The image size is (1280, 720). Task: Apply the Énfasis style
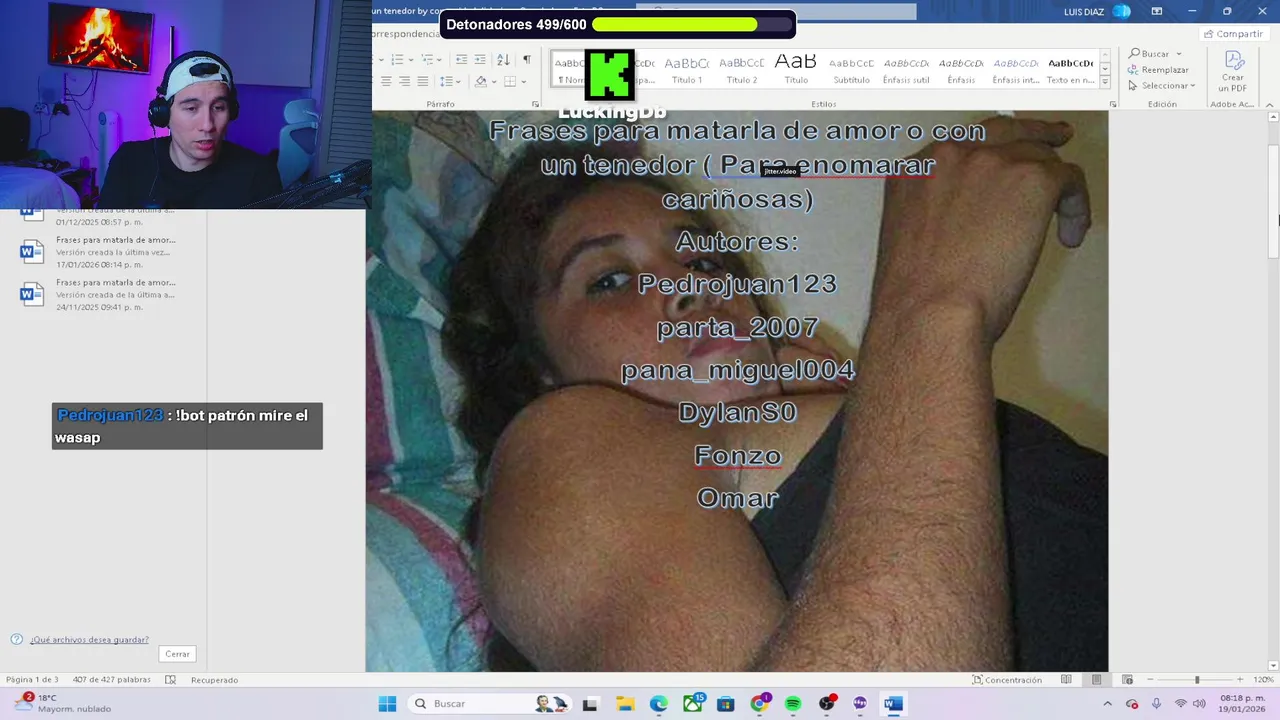961,69
